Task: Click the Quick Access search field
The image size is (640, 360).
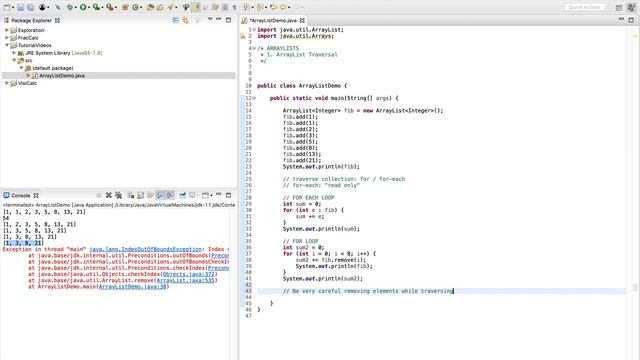Action: pos(584,7)
